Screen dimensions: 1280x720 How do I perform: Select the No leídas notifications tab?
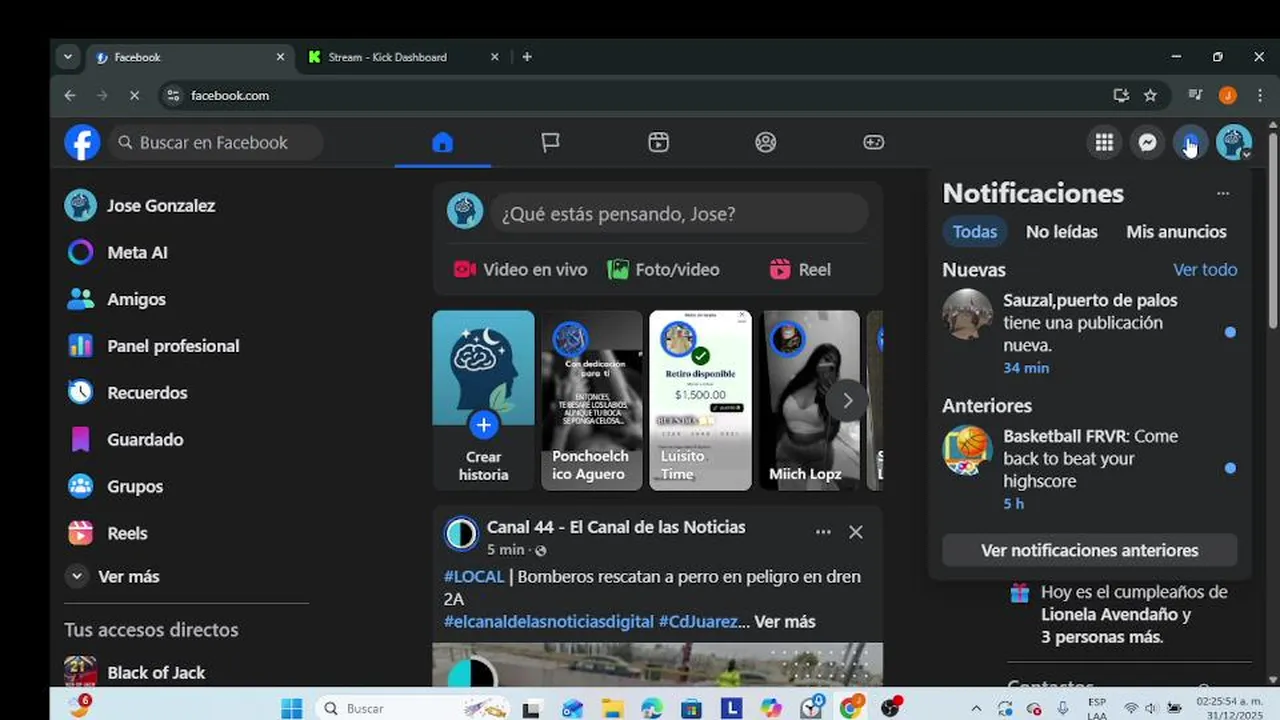pos(1062,232)
